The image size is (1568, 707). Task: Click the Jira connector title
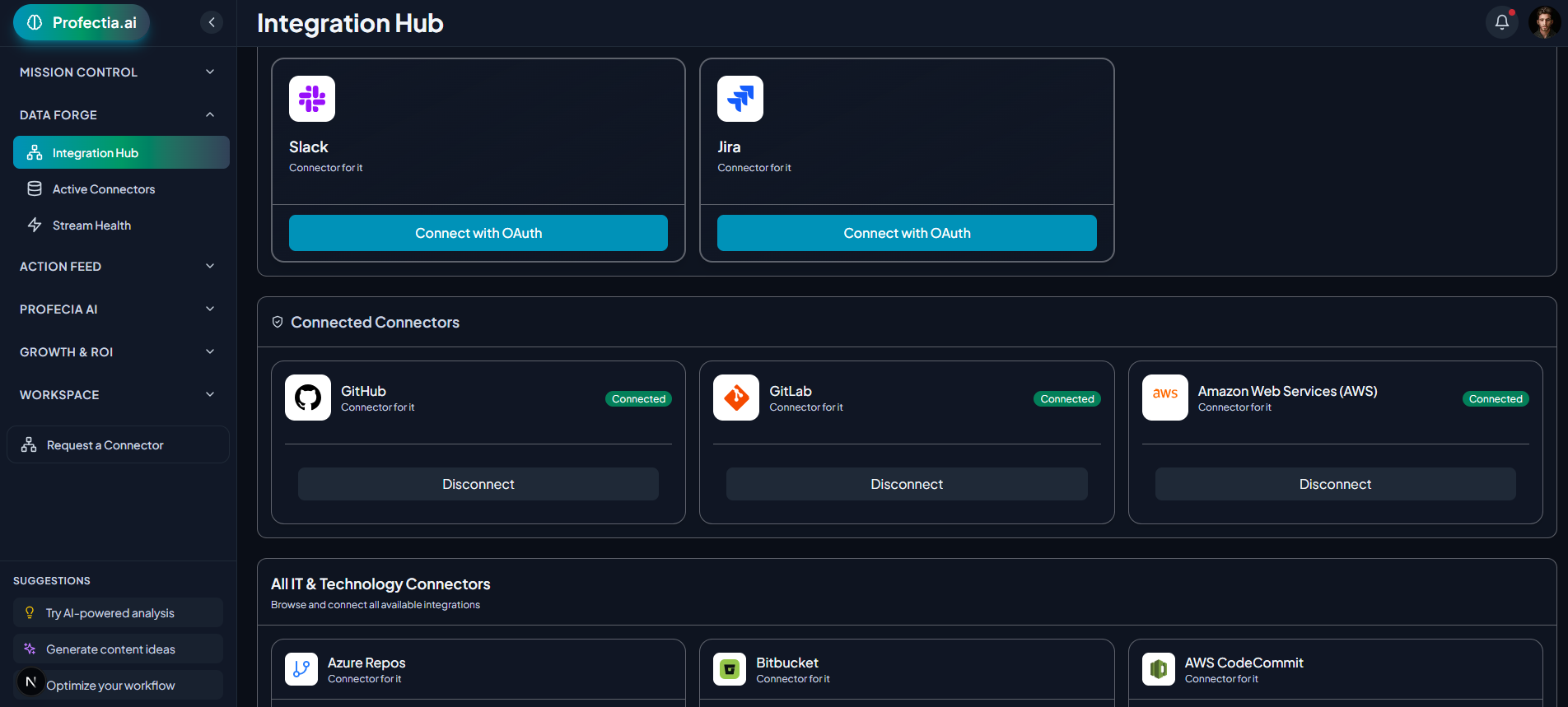pyautogui.click(x=729, y=147)
